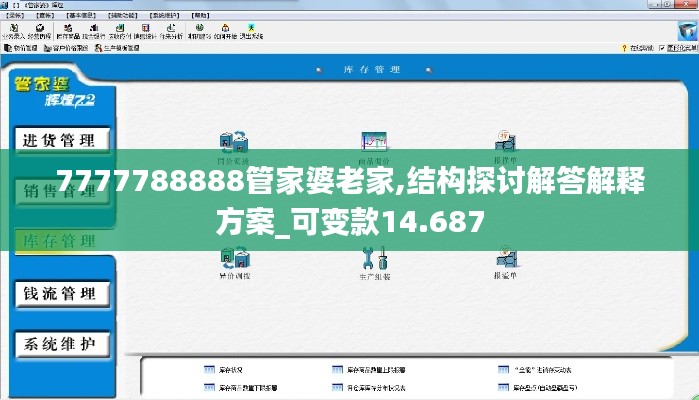
Task: Toggle the 图形化菜单 checkbox
Action: (662, 48)
